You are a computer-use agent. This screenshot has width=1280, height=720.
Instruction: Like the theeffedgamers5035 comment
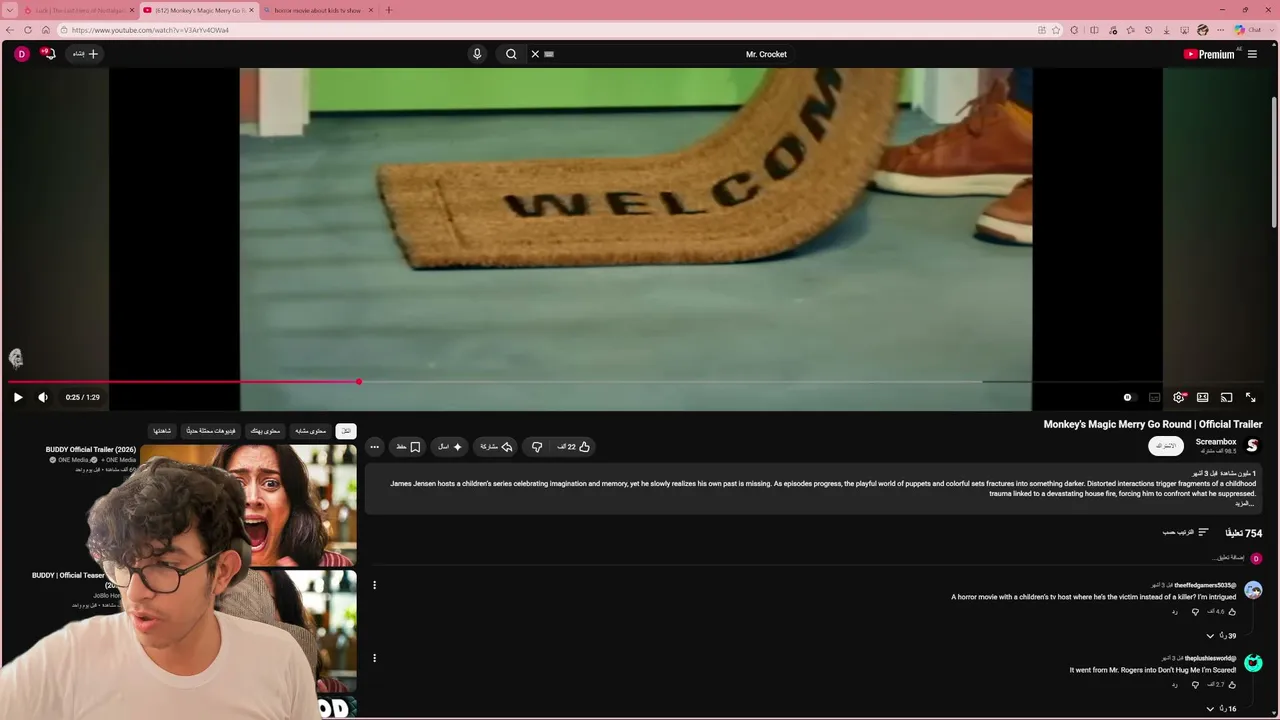coord(1232,612)
